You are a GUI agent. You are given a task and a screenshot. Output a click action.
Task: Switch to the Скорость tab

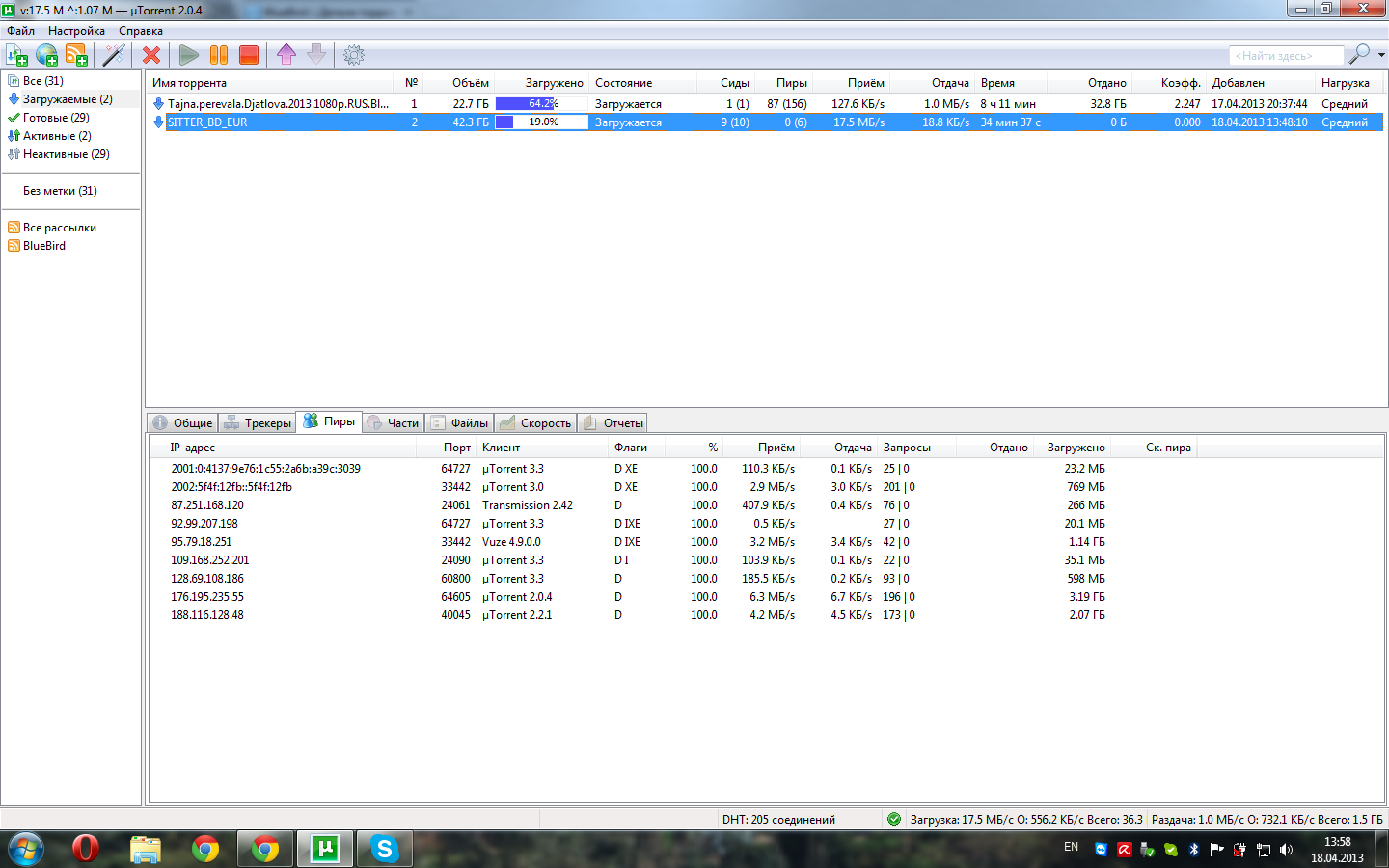[x=535, y=423]
